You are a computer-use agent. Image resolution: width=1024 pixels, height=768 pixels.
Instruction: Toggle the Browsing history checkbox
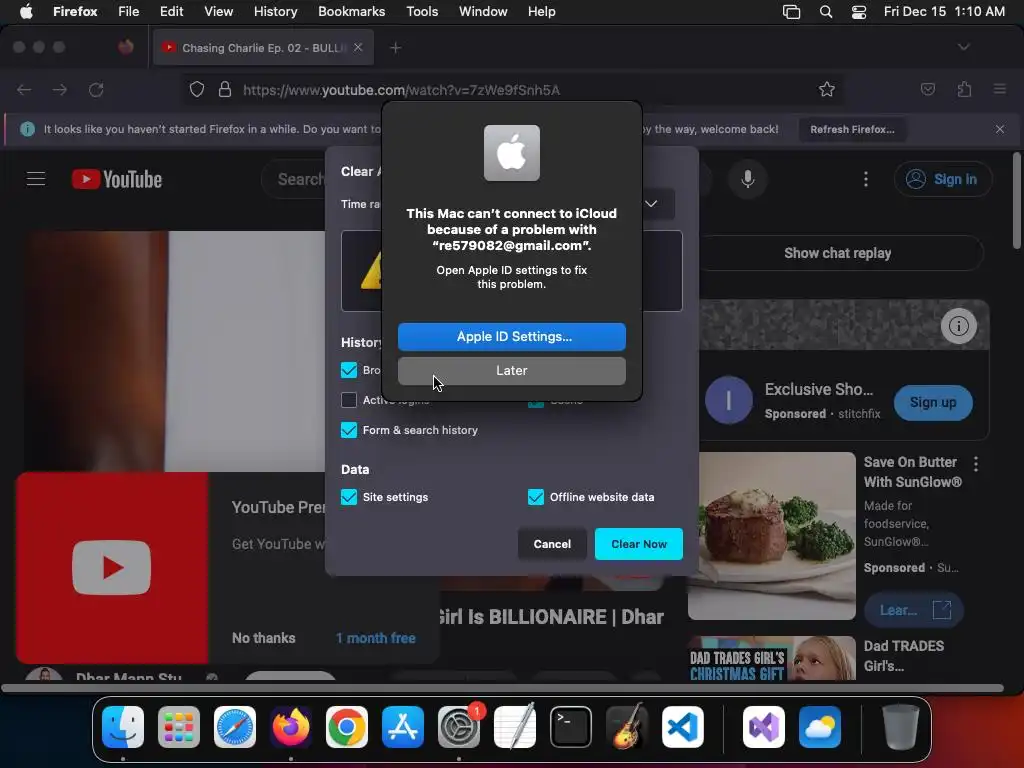tap(349, 370)
